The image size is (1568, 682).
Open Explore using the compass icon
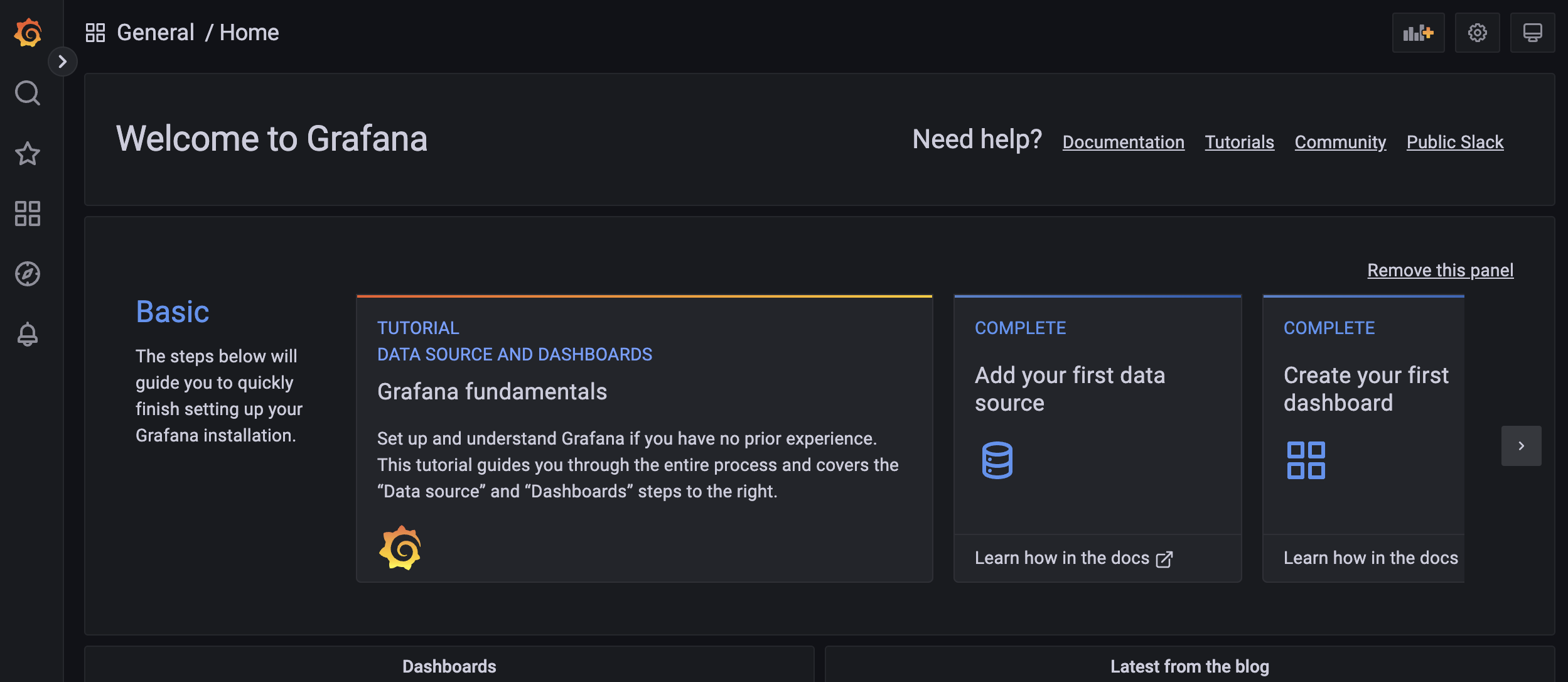click(x=27, y=274)
